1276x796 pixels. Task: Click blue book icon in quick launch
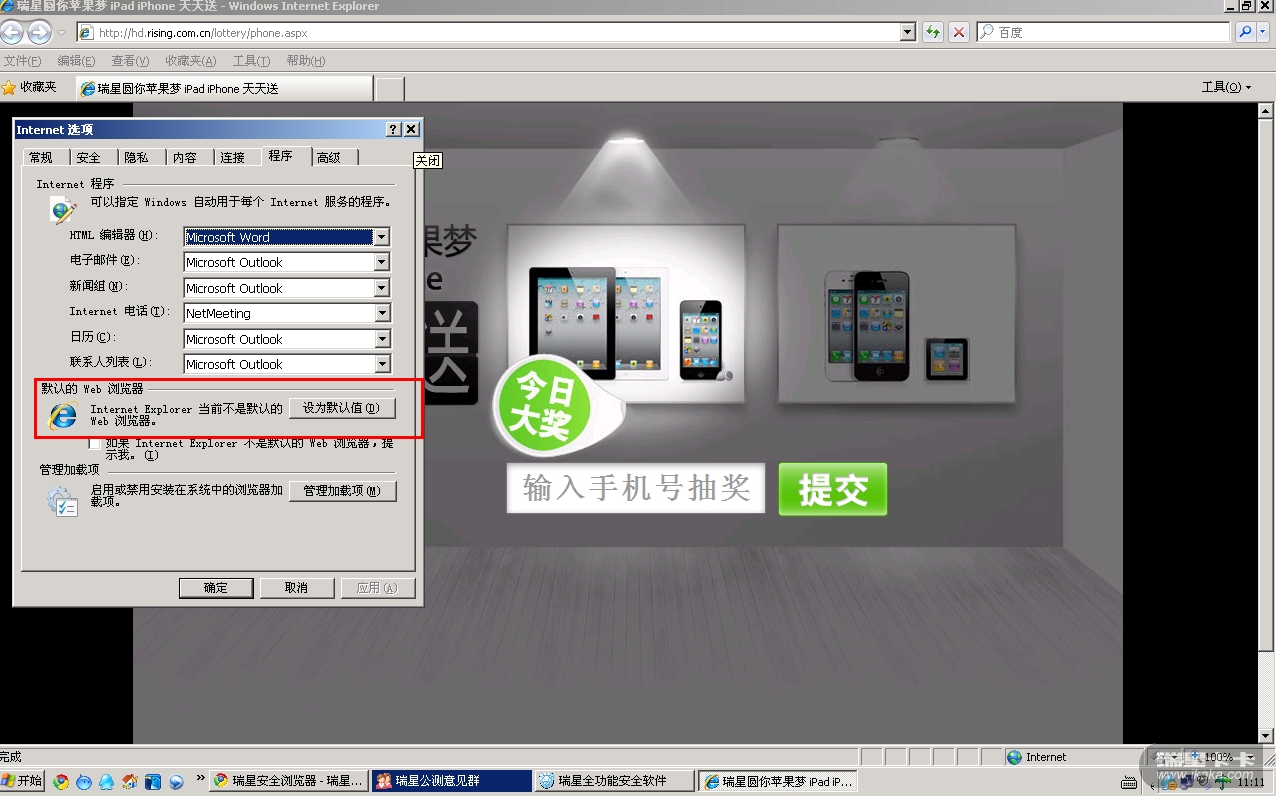(153, 781)
